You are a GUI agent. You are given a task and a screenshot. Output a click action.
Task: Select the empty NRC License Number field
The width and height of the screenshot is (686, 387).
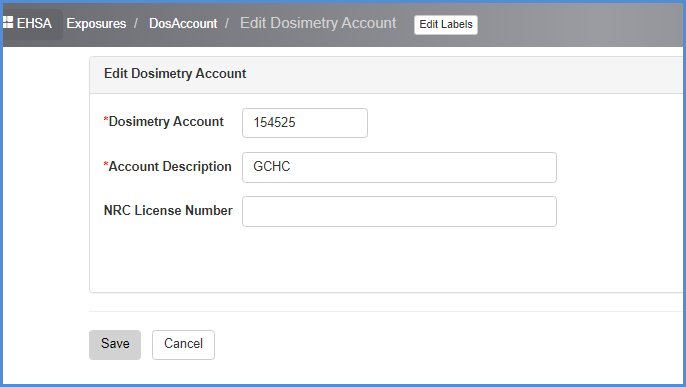click(x=399, y=212)
